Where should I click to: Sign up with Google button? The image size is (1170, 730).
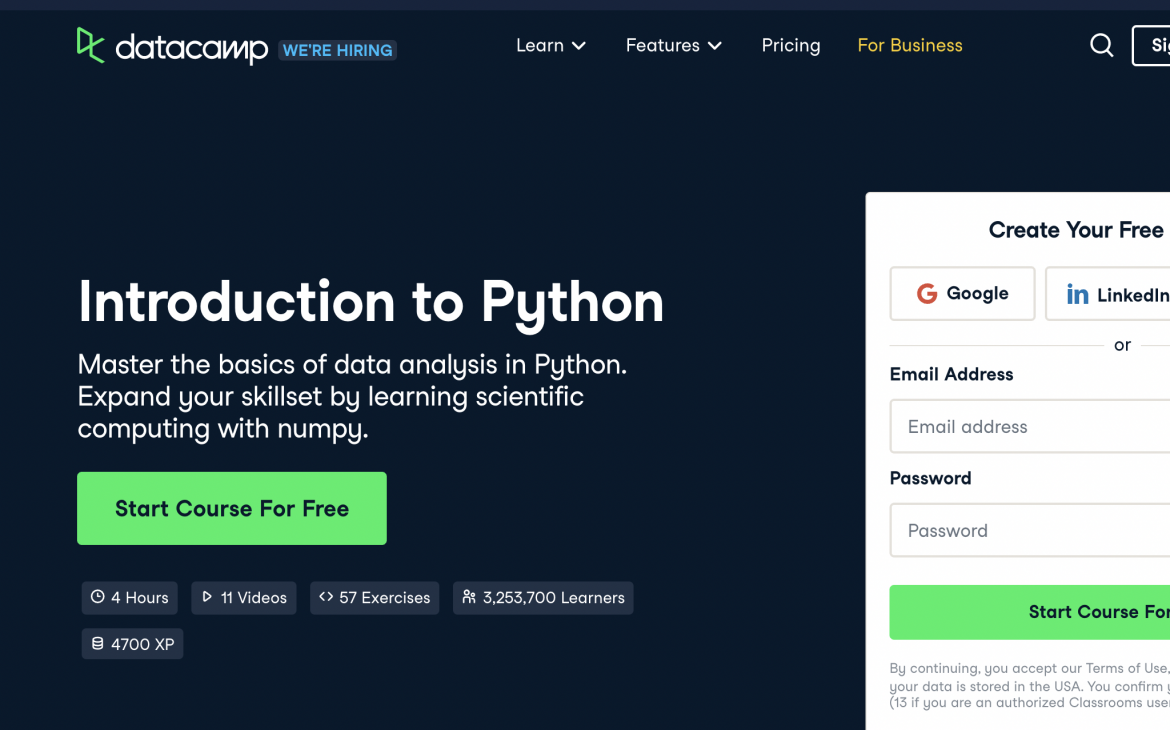click(963, 293)
